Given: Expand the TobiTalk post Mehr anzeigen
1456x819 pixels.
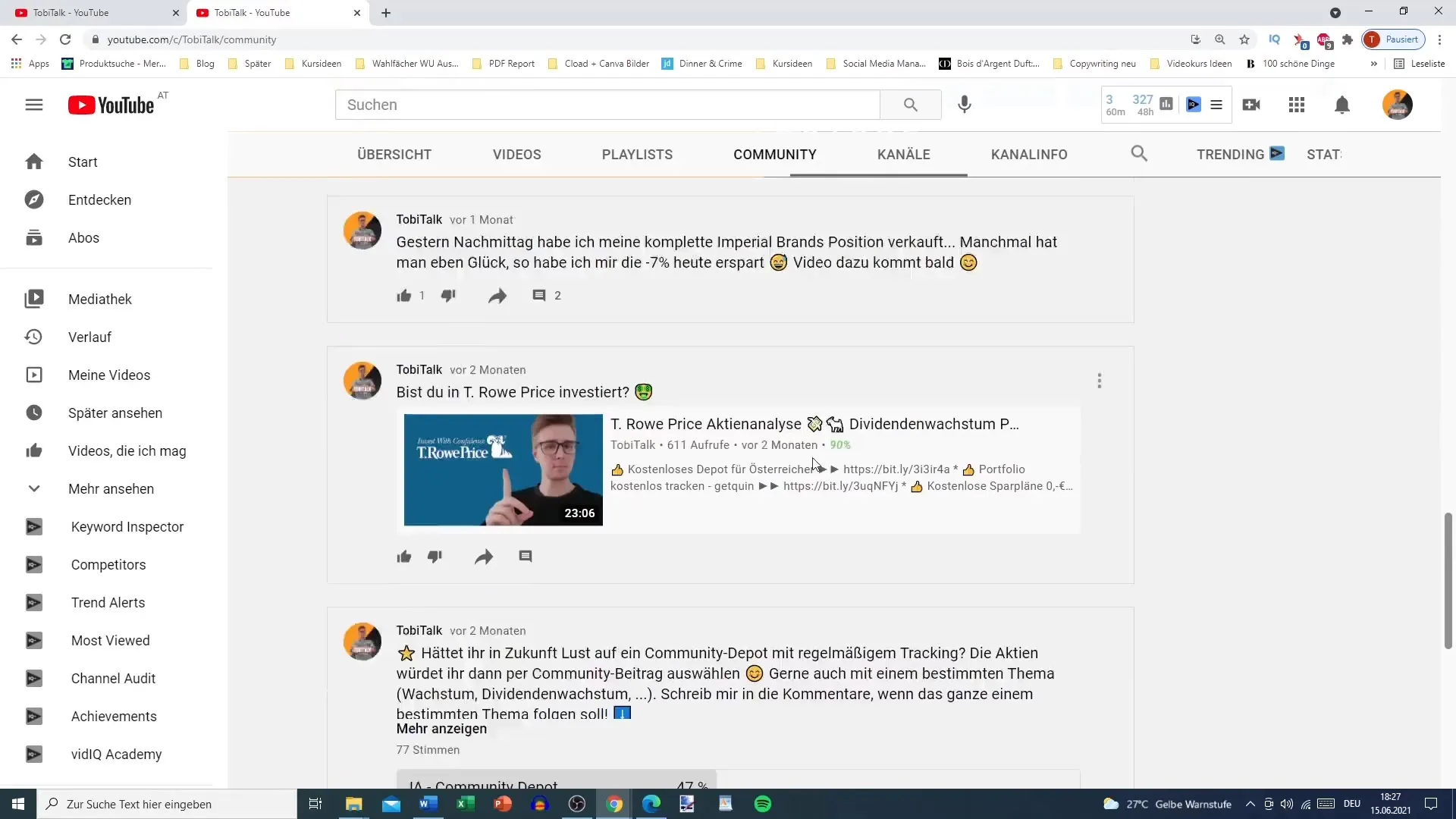Looking at the screenshot, I should click(441, 728).
